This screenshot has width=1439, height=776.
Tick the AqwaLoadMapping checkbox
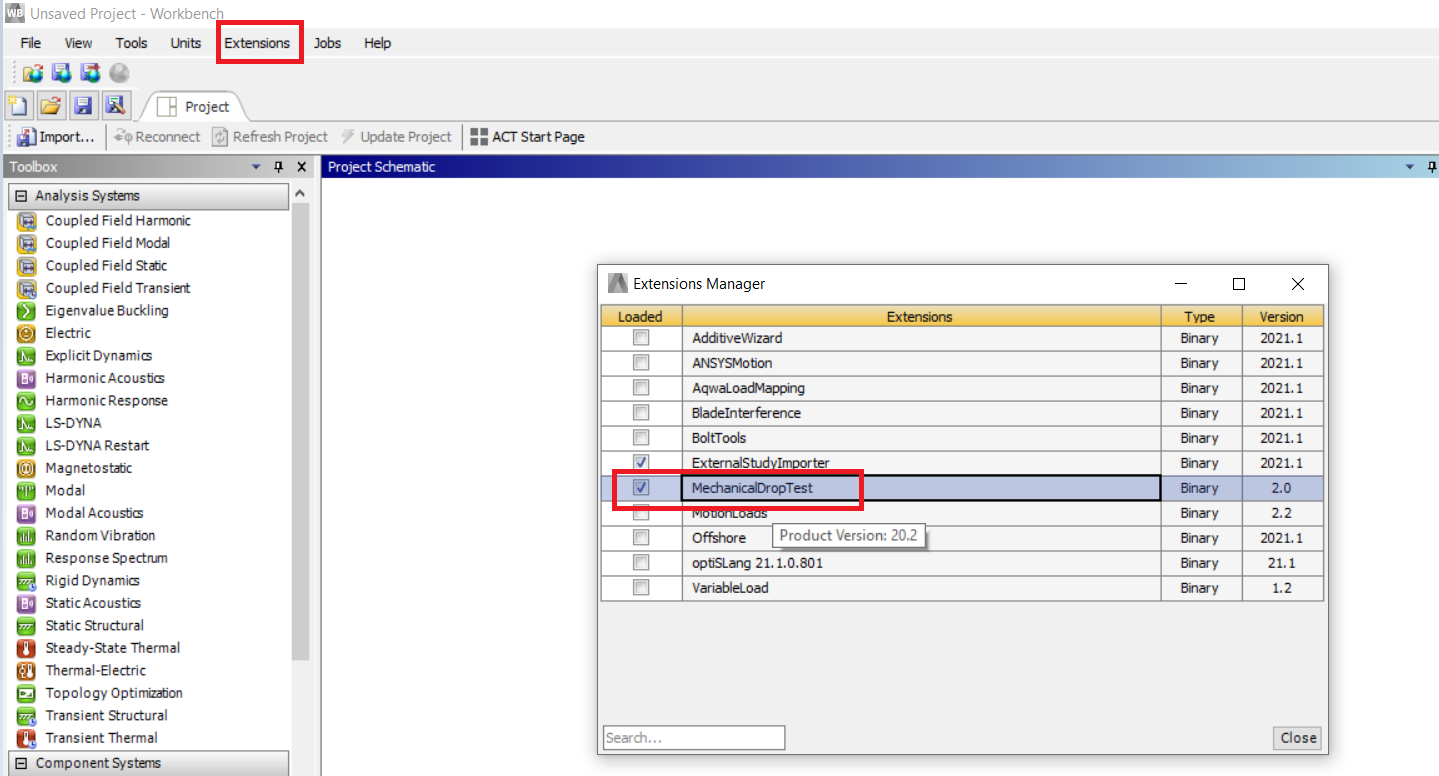[641, 388]
